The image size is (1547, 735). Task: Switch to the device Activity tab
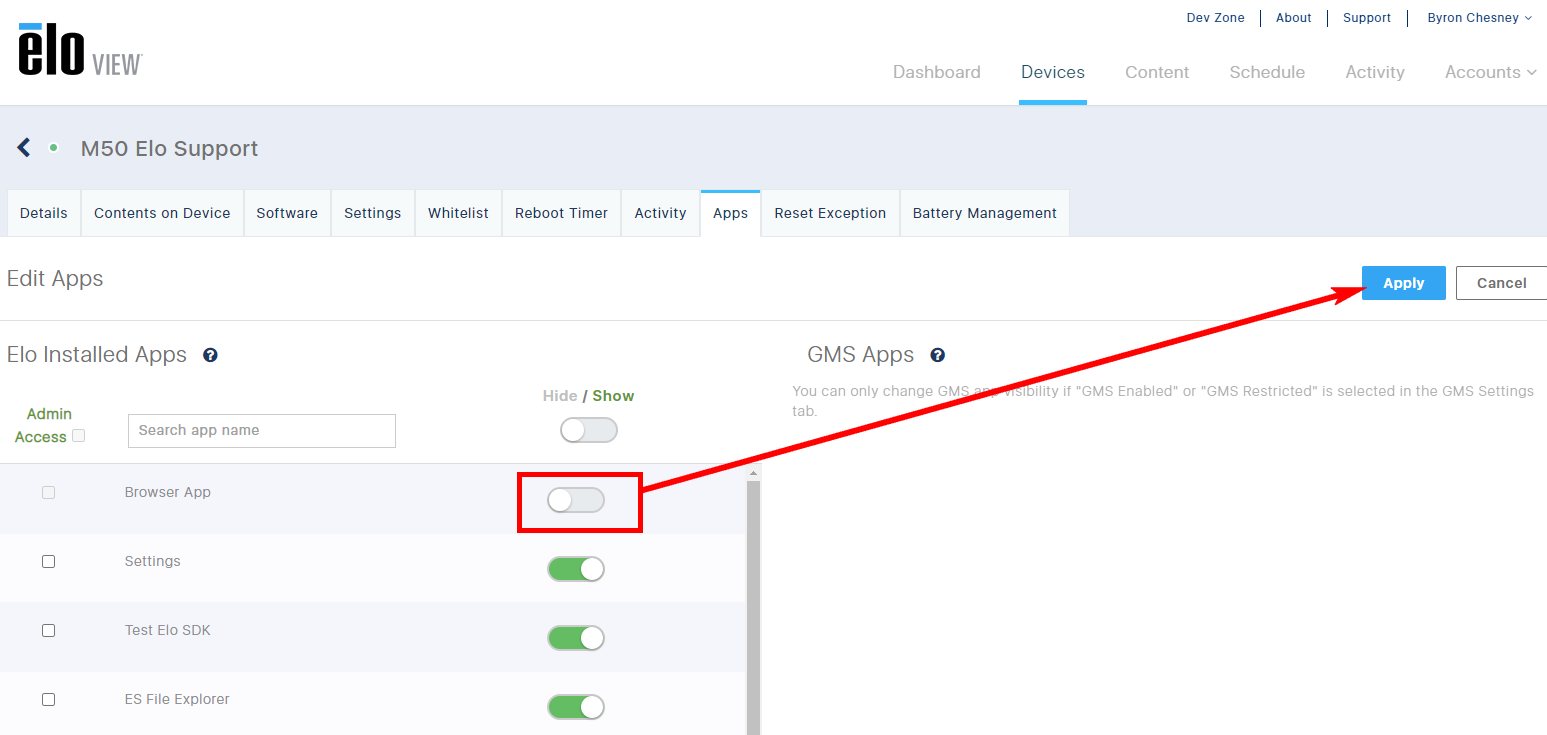661,213
